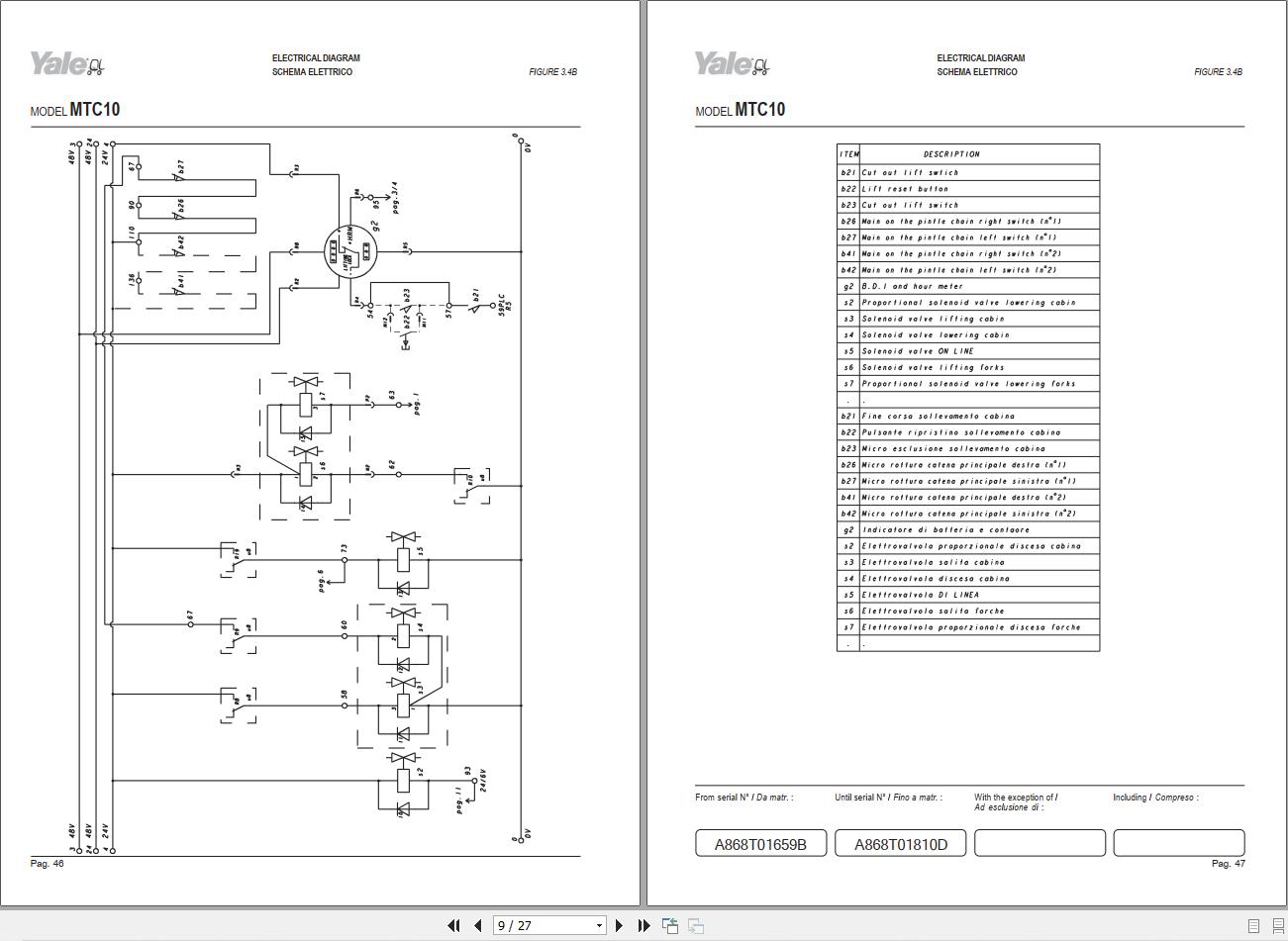Go to the first page

click(453, 926)
